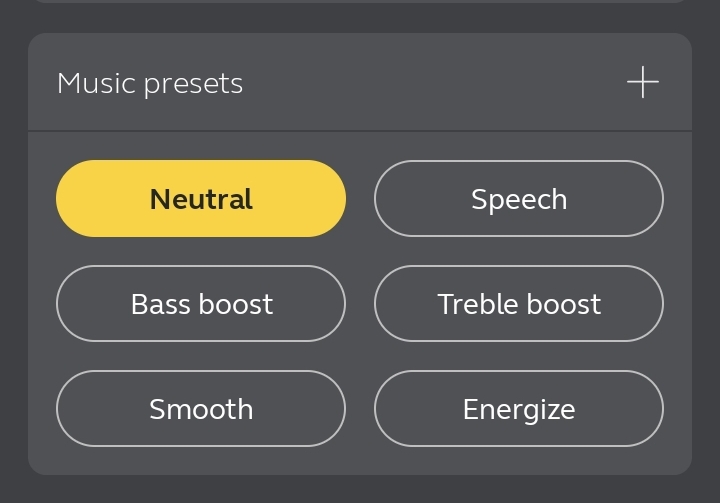Activate the Smooth preset
The width and height of the screenshot is (720, 503).
(x=201, y=408)
